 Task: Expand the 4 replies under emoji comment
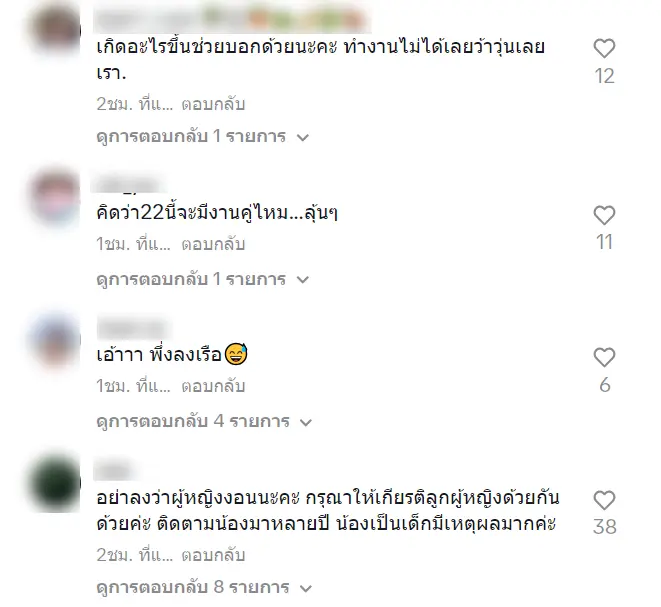[x=204, y=422]
